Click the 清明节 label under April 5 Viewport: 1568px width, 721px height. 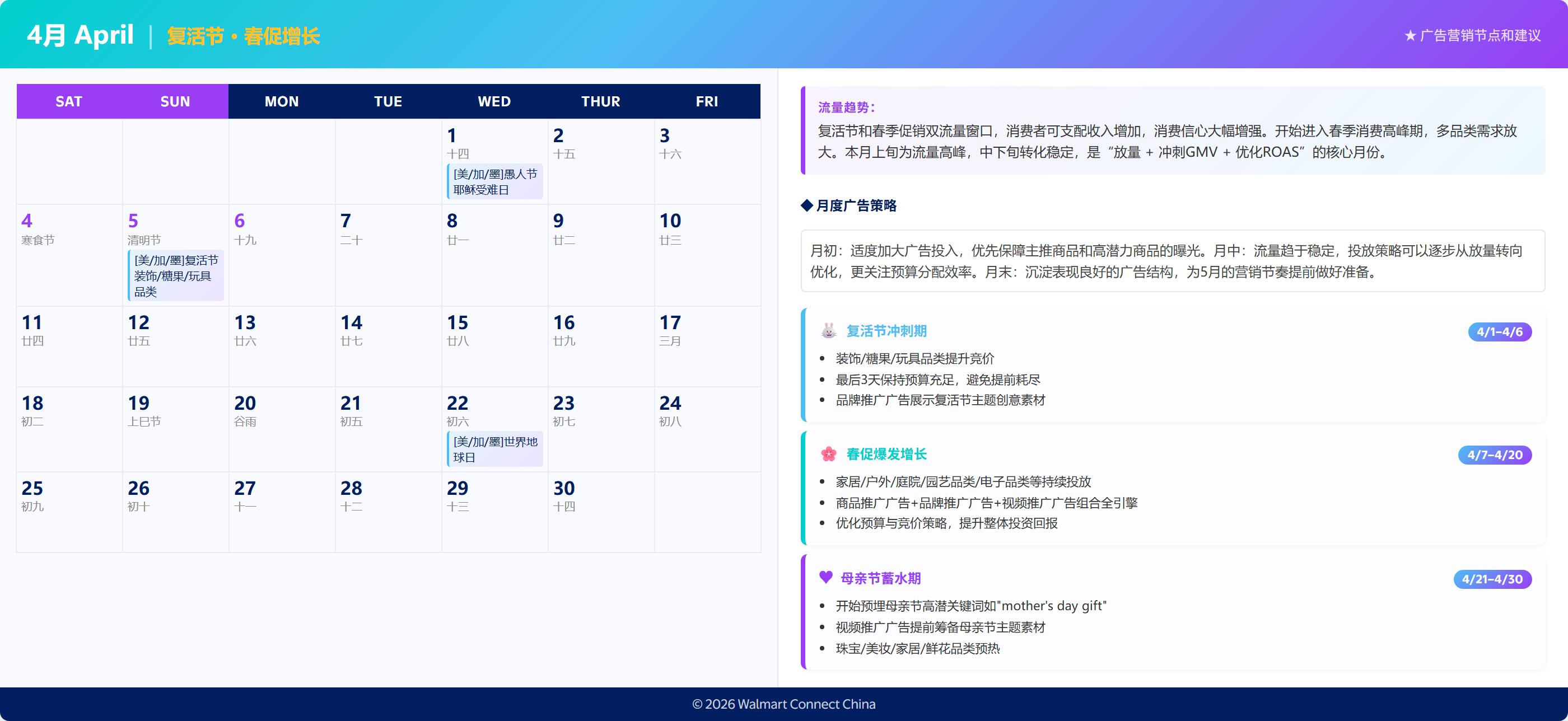[146, 240]
